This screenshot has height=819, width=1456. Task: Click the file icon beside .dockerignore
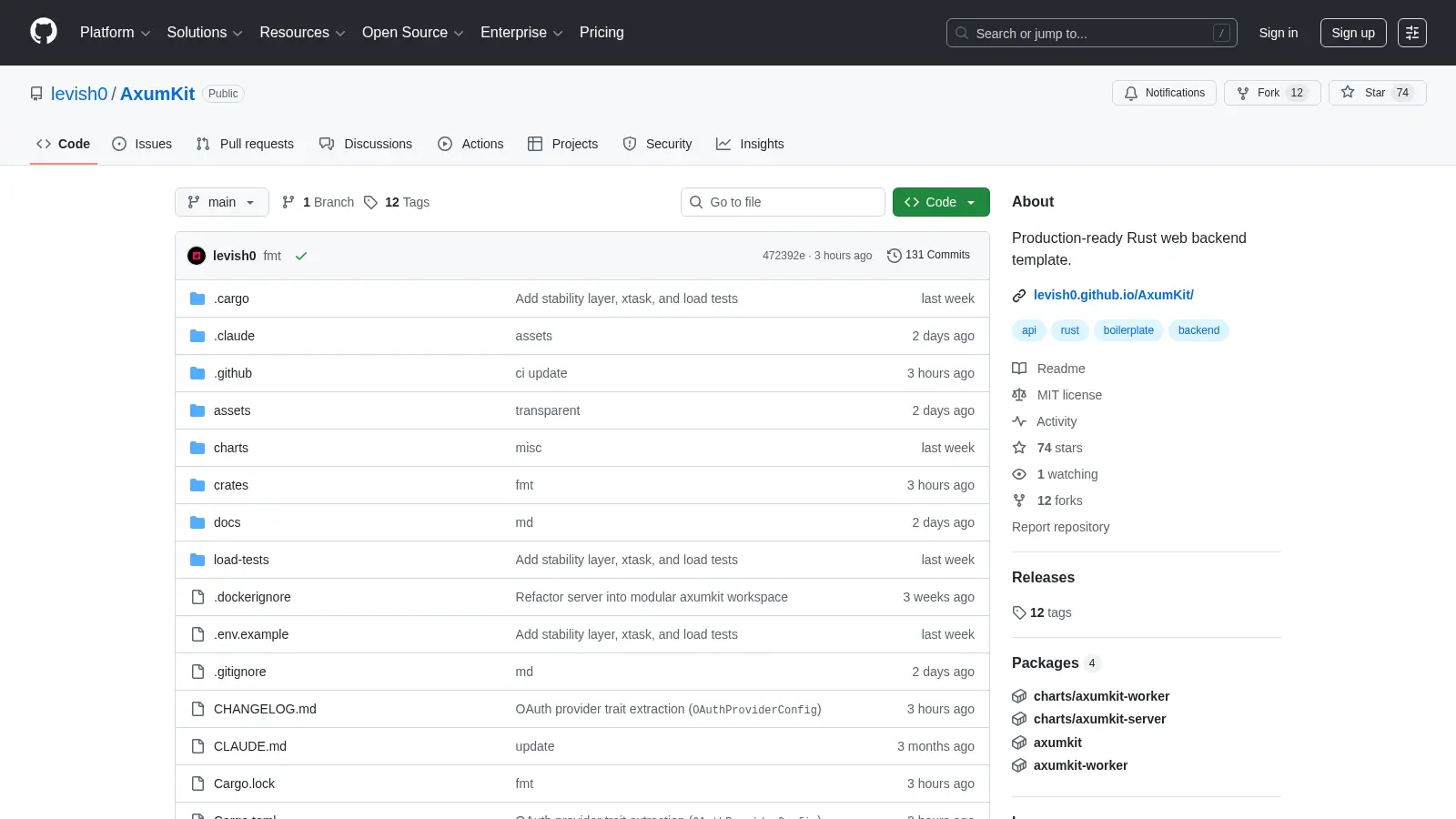[197, 597]
